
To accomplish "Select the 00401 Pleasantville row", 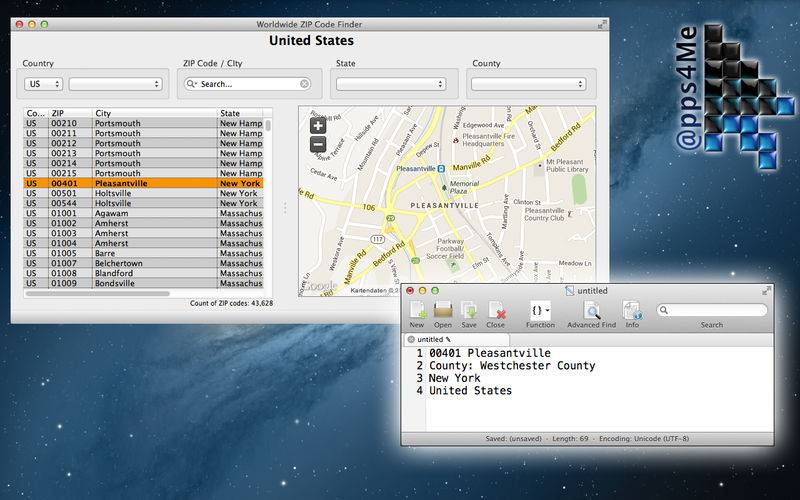I will (143, 183).
